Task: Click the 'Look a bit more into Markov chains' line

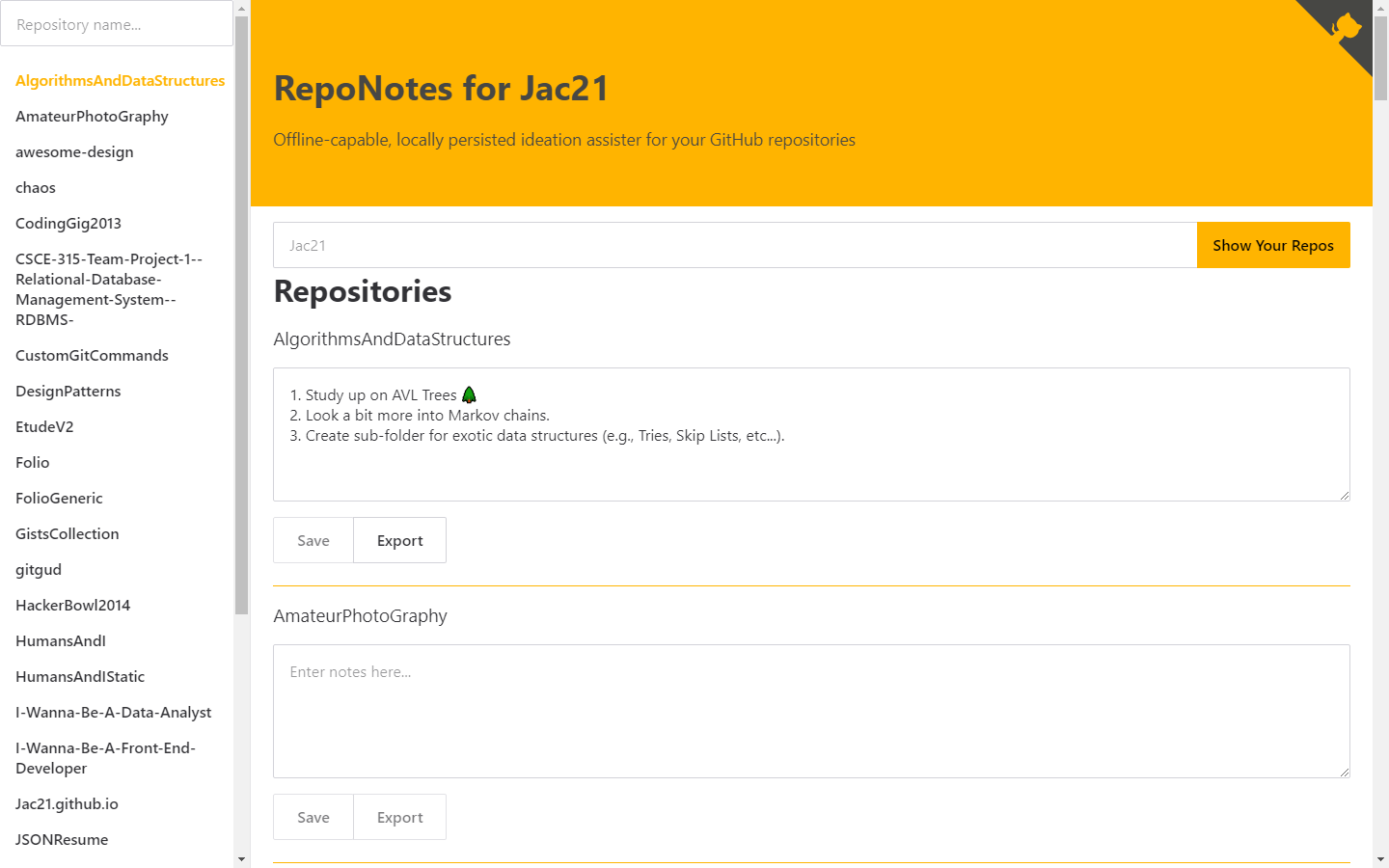Action: pyautogui.click(x=420, y=416)
